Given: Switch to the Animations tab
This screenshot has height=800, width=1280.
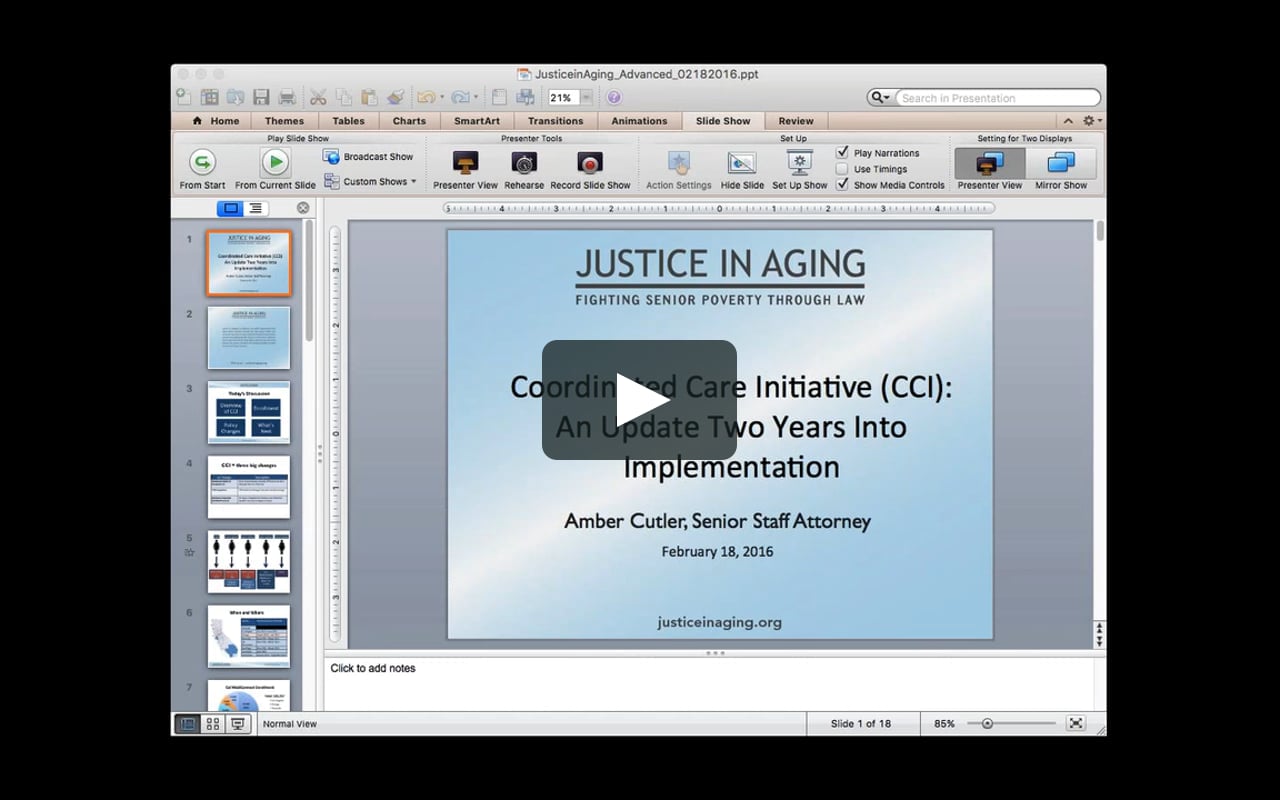Looking at the screenshot, I should click(639, 121).
